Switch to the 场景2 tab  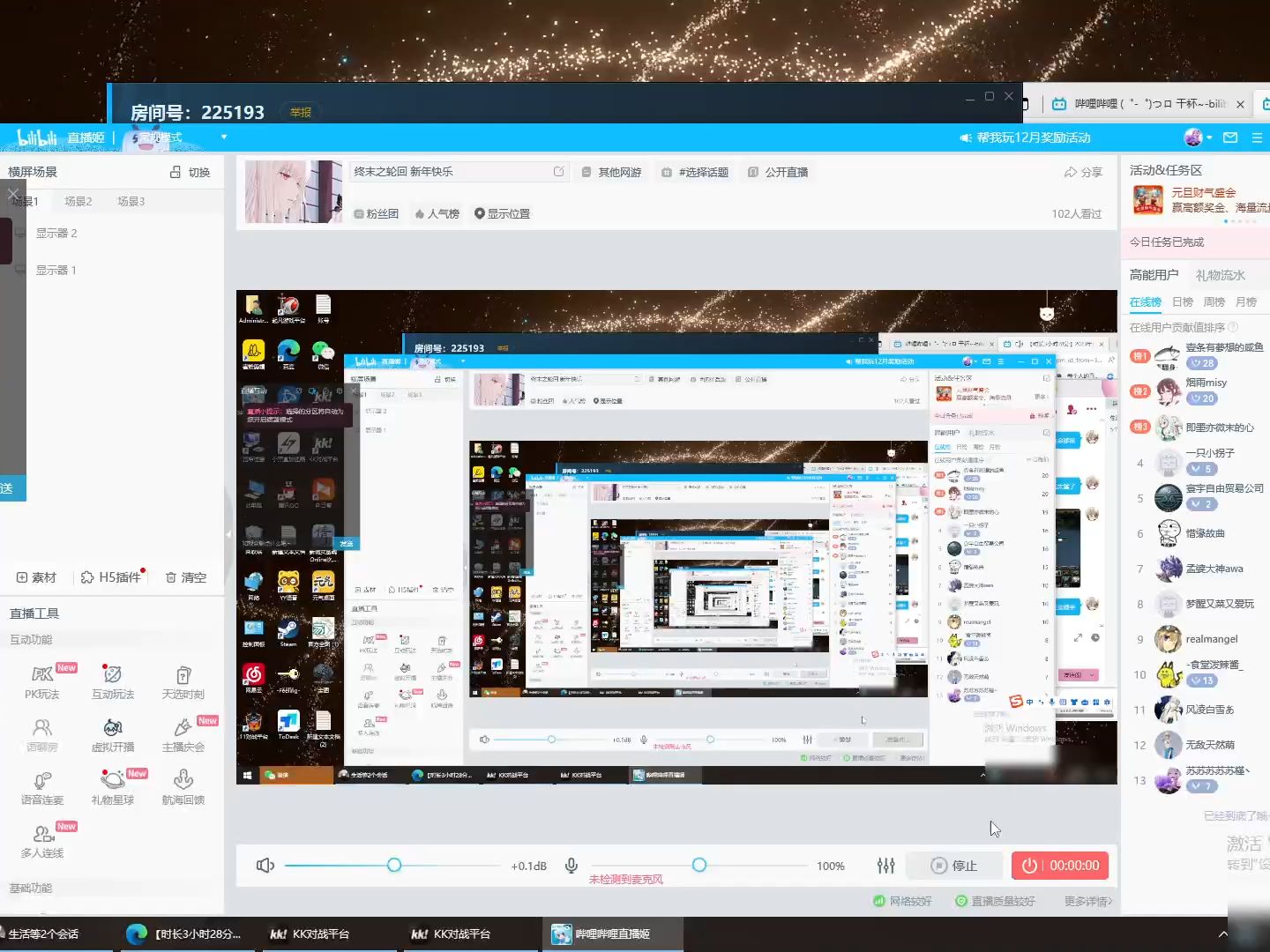[78, 201]
